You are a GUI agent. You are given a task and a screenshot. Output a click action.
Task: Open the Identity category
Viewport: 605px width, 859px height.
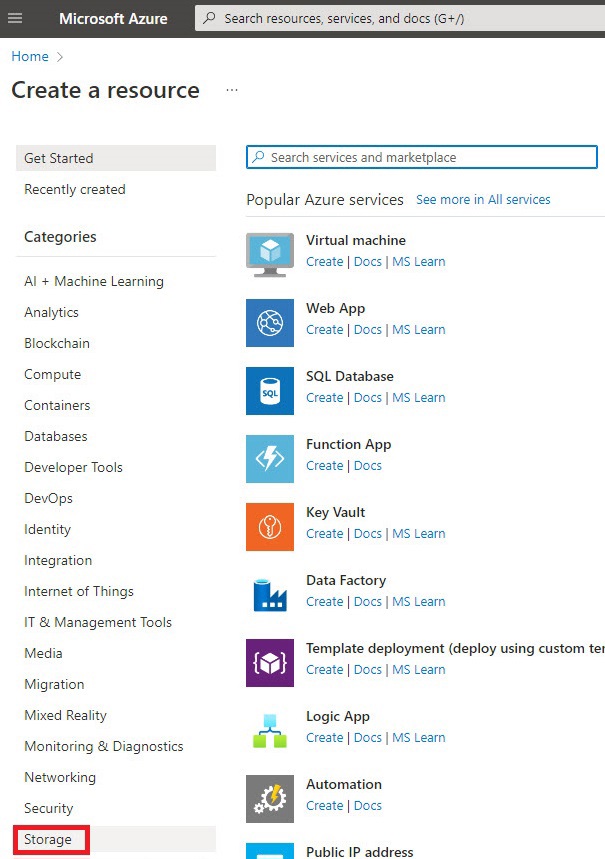coord(47,529)
